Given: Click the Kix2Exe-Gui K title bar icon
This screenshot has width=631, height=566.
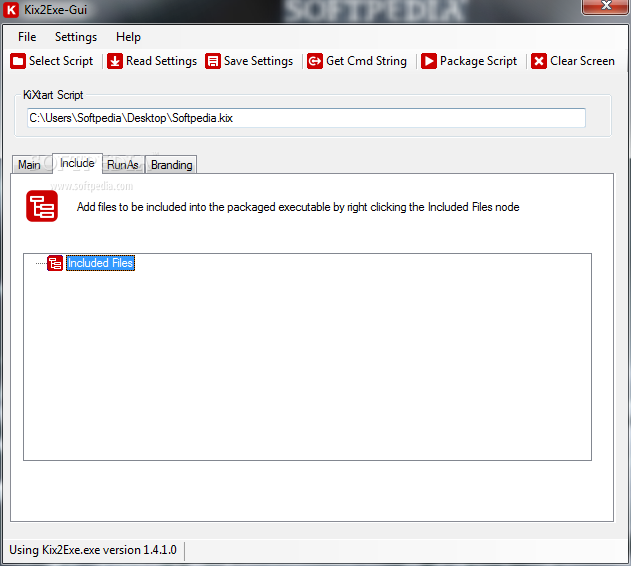Looking at the screenshot, I should pos(11,10).
